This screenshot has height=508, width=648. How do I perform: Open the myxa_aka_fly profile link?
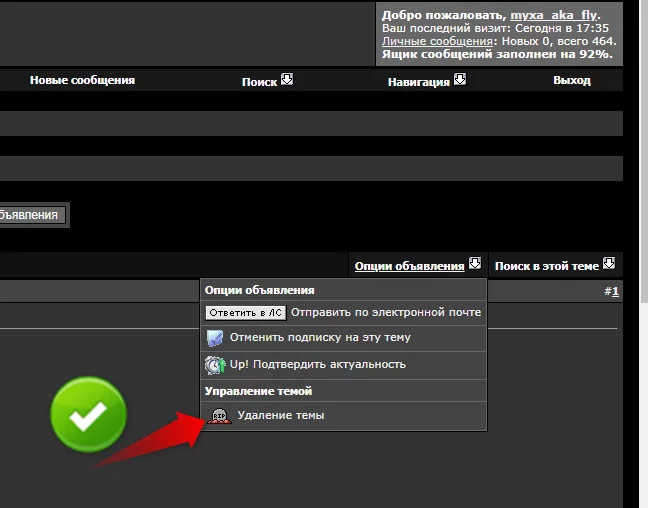(553, 15)
